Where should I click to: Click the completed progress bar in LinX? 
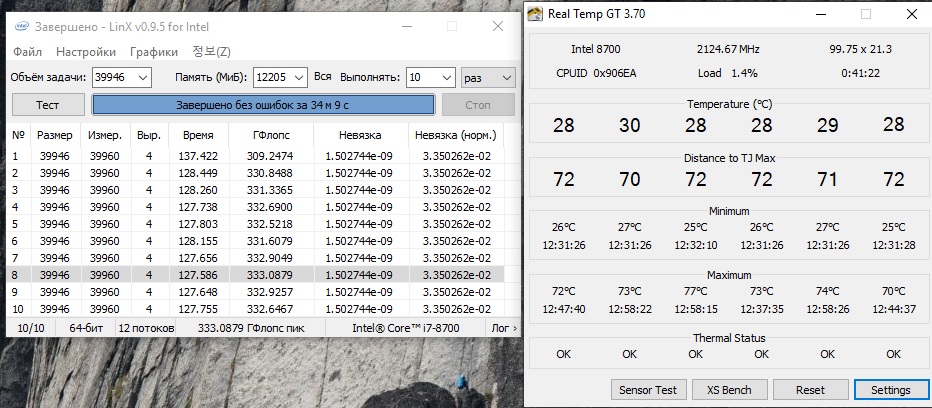[x=264, y=105]
